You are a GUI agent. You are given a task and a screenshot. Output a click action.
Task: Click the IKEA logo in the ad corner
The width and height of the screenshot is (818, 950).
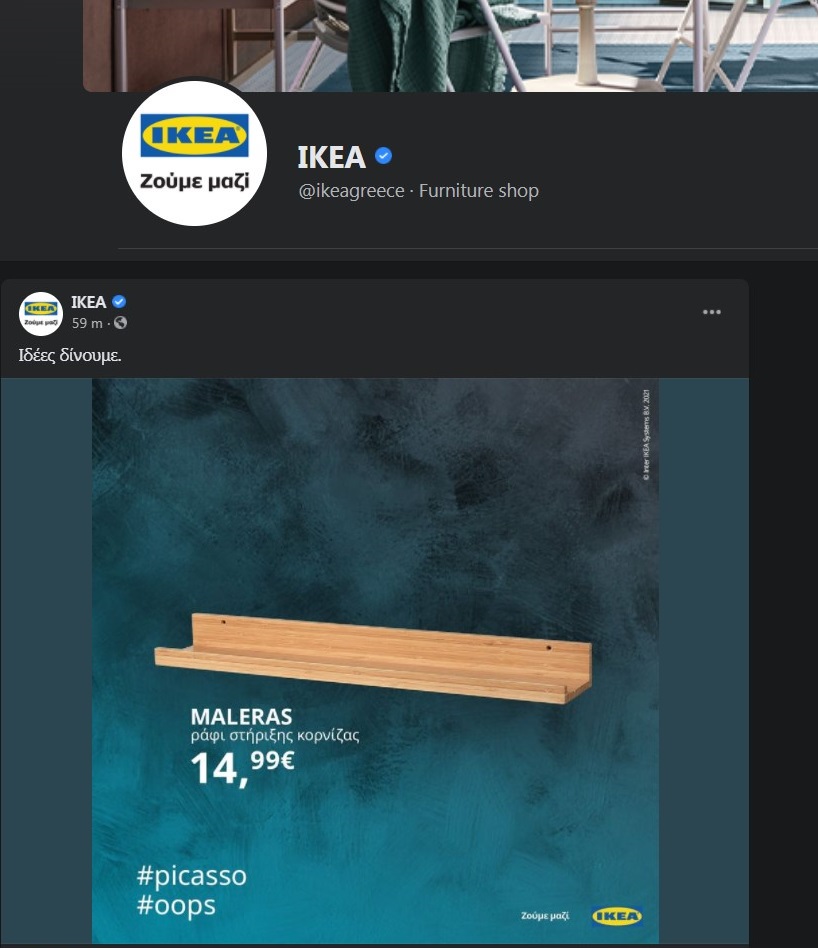(617, 916)
